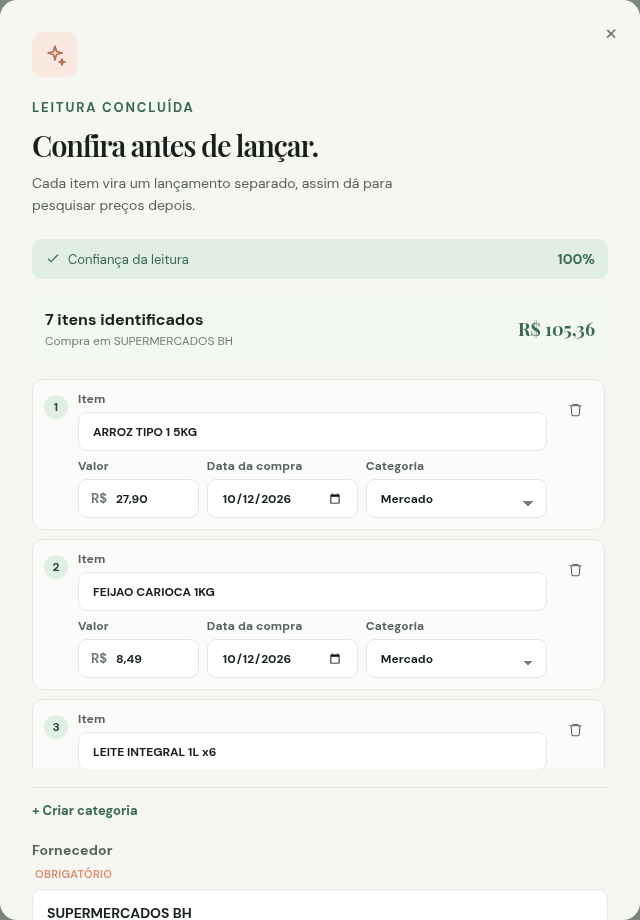This screenshot has height=920, width=640.
Task: Delete item 2 FEIJAO CARIOCA 1KG
Action: (575, 570)
